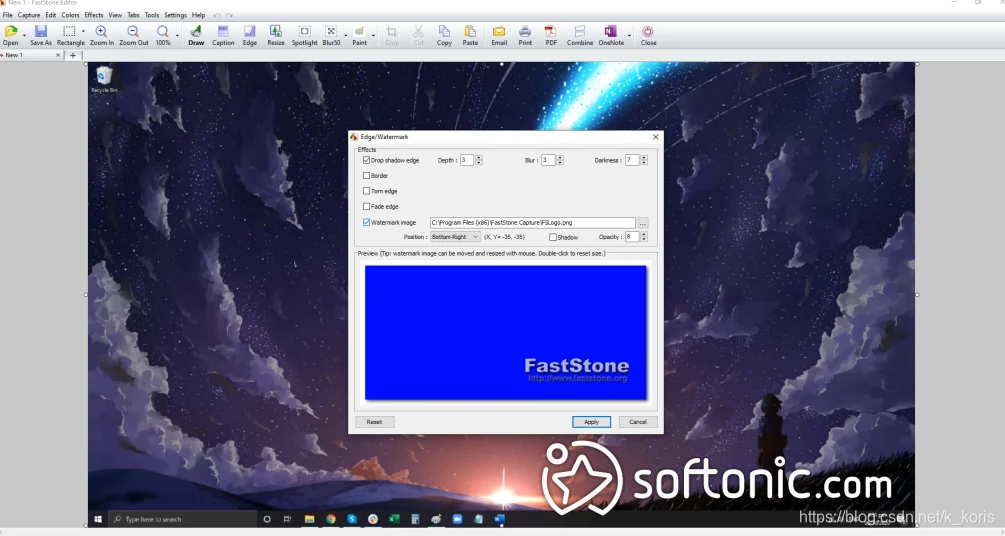Click the Cancel button
The height and width of the screenshot is (536, 1005).
(638, 422)
